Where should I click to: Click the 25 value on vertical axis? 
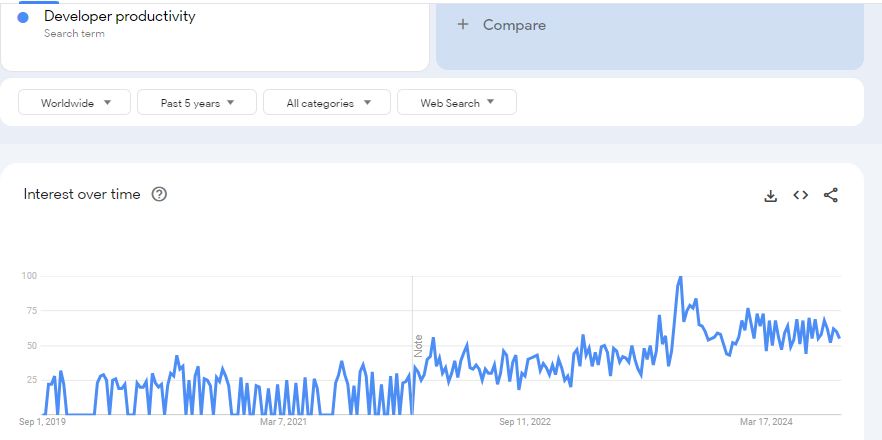point(31,380)
